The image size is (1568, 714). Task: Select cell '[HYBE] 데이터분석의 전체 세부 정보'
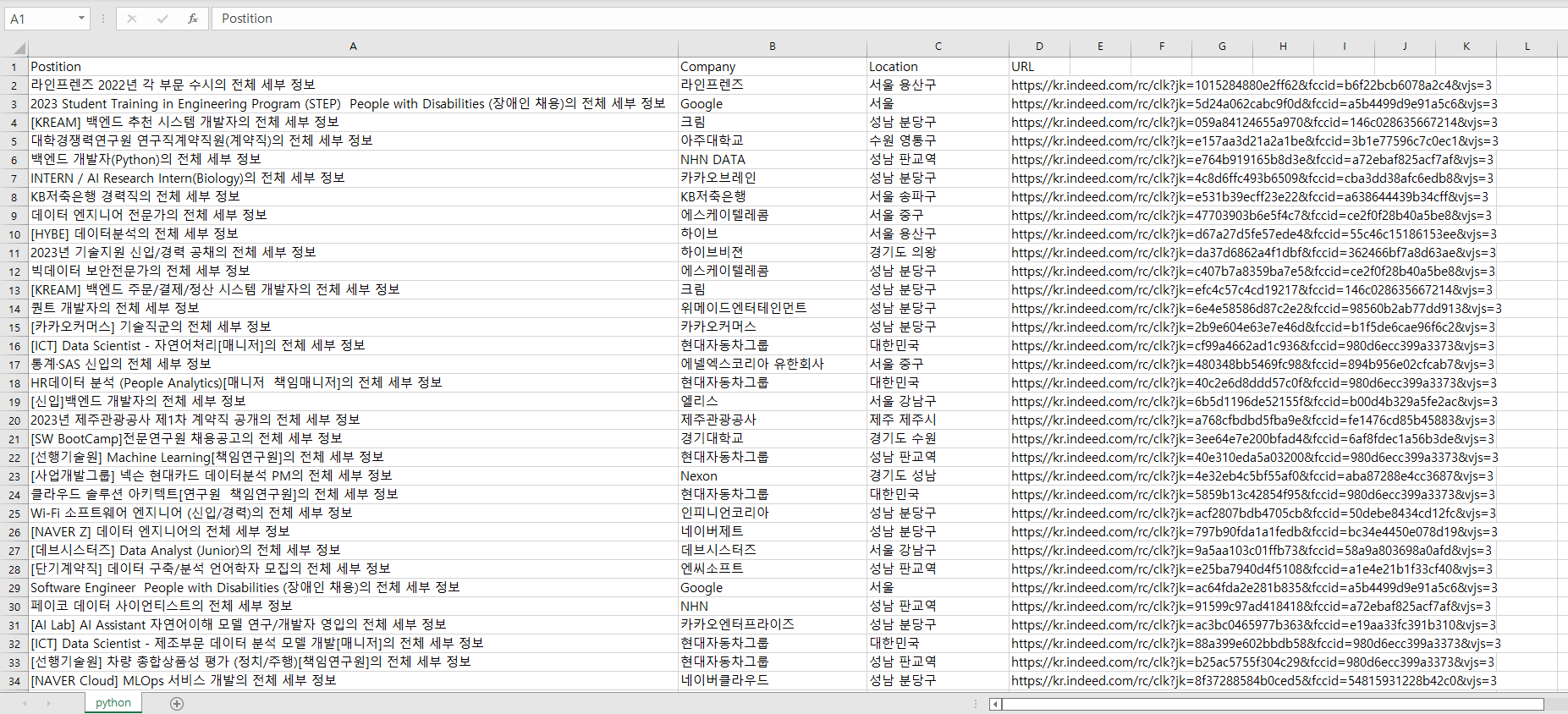[353, 233]
